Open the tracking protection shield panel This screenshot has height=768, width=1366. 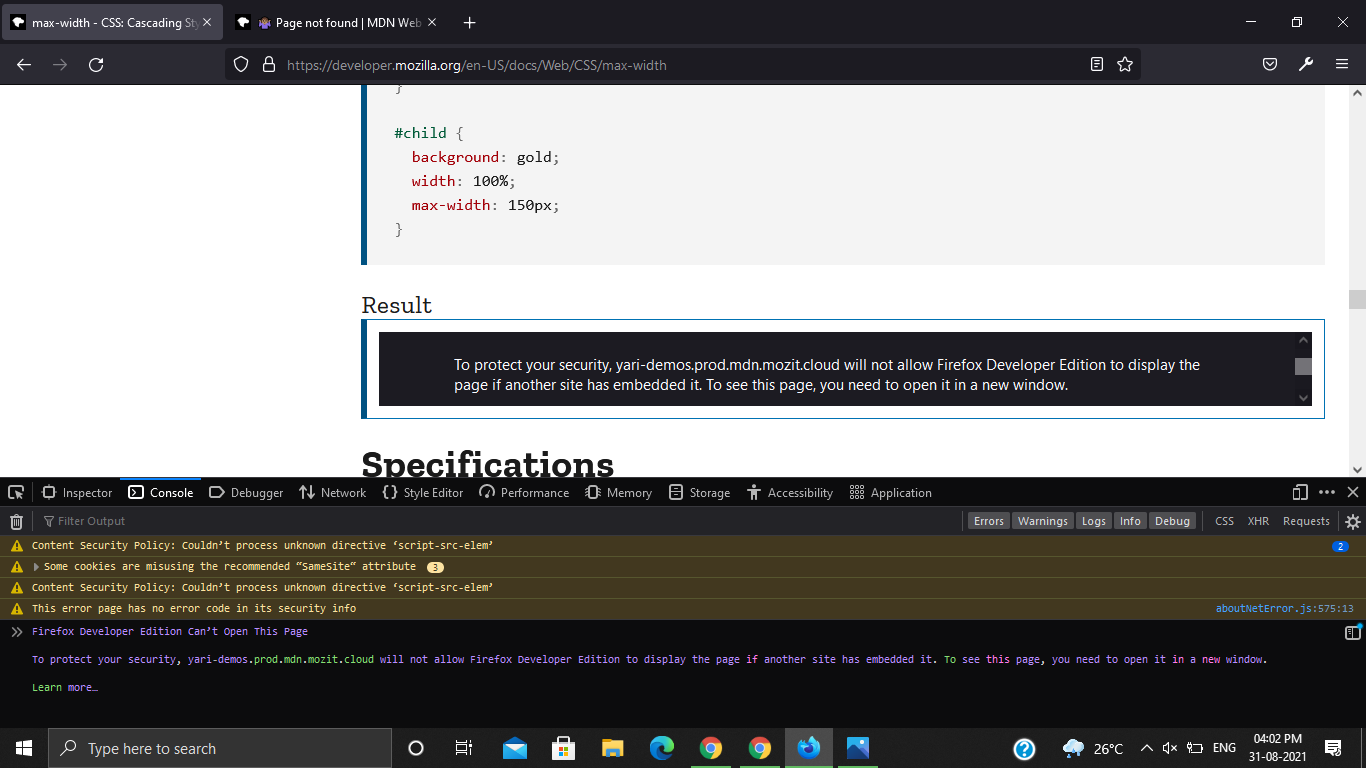(240, 64)
